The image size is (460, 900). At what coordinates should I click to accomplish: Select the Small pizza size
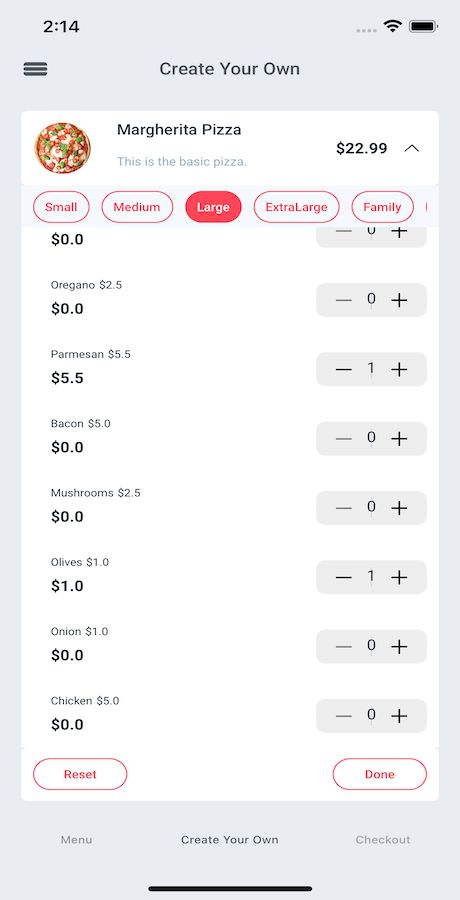coord(61,207)
